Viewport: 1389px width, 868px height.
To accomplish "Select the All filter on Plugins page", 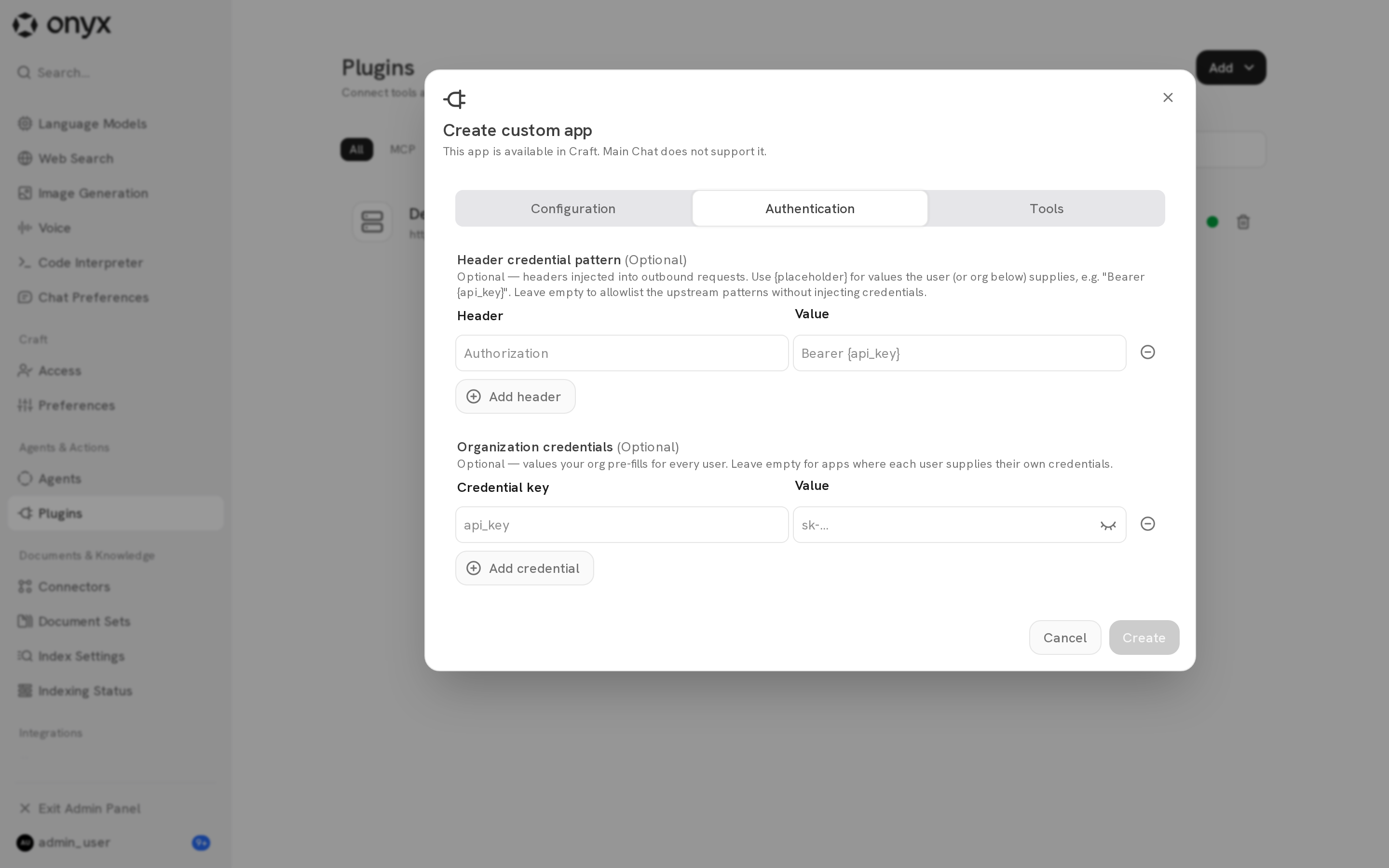I will click(x=356, y=150).
